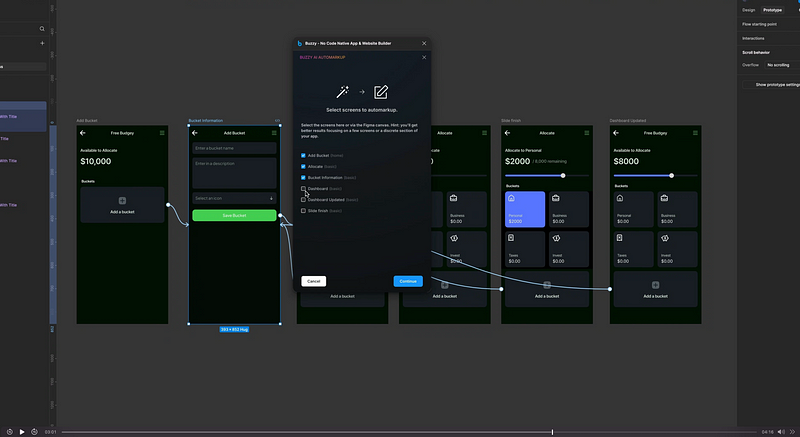This screenshot has width=800, height=437.
Task: Click the Taxes icon in Dashboard Updated frame
Action: tap(619, 238)
